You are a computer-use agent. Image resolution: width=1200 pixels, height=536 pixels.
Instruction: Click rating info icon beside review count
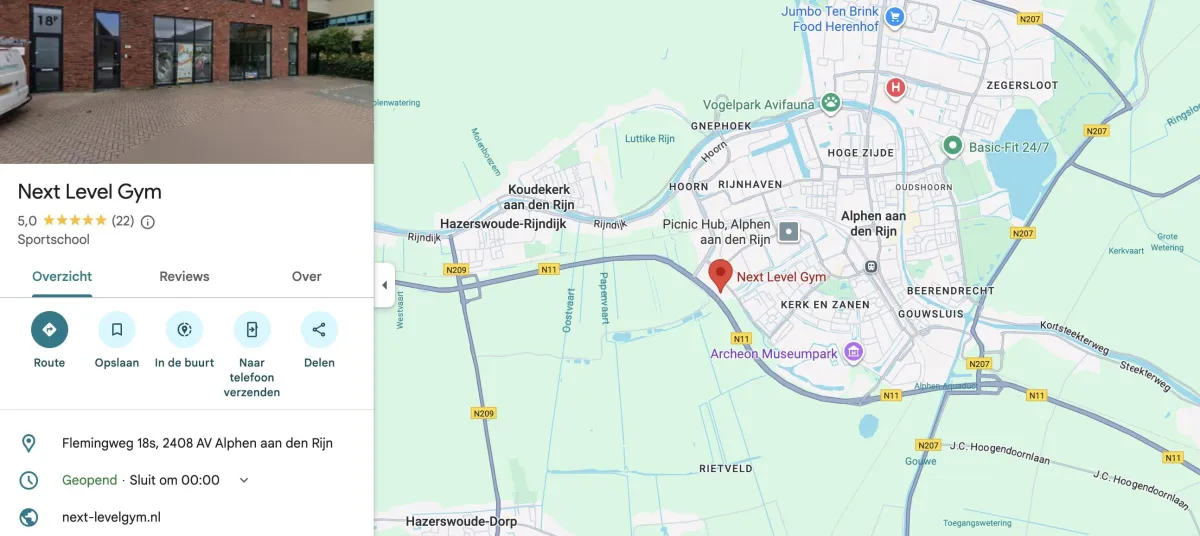(x=148, y=221)
